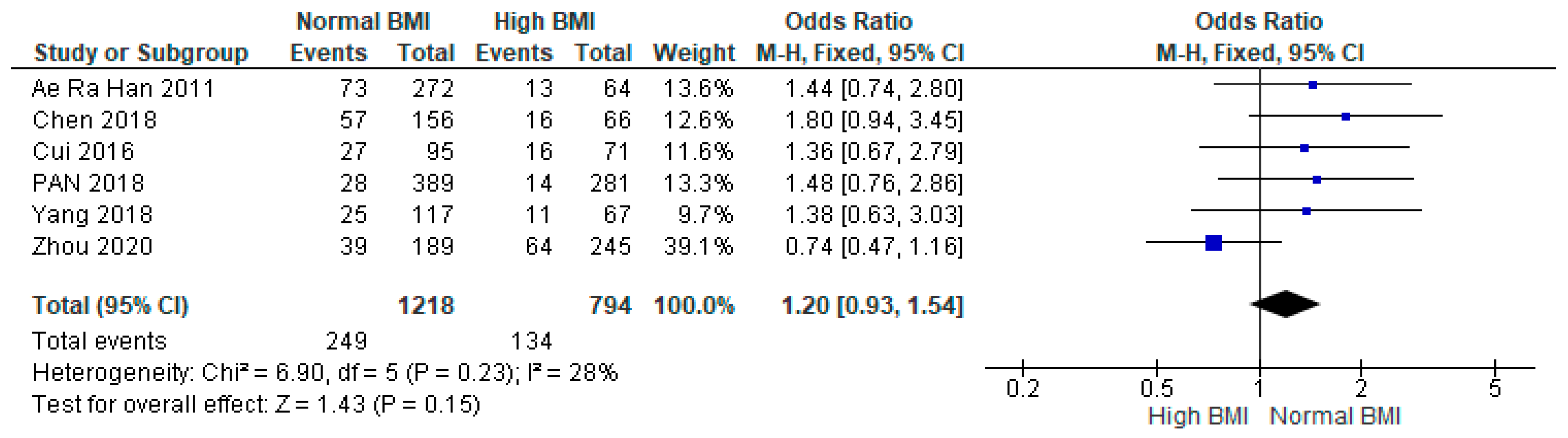Click the High BMI axis label below plot
Image resolution: width=1568 pixels, height=438 pixels.
(1197, 417)
